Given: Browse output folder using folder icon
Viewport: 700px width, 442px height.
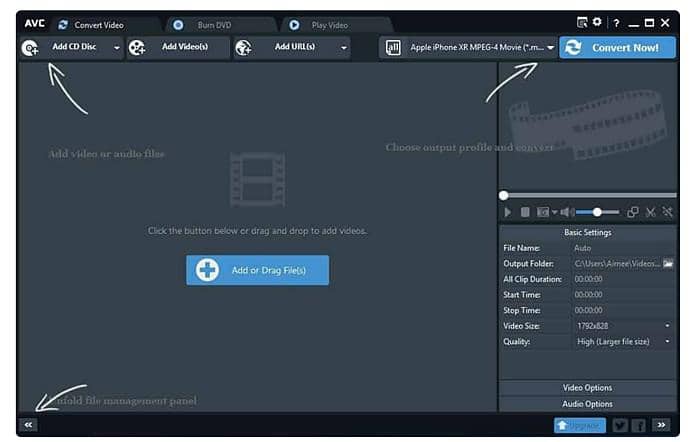Looking at the screenshot, I should coord(668,264).
